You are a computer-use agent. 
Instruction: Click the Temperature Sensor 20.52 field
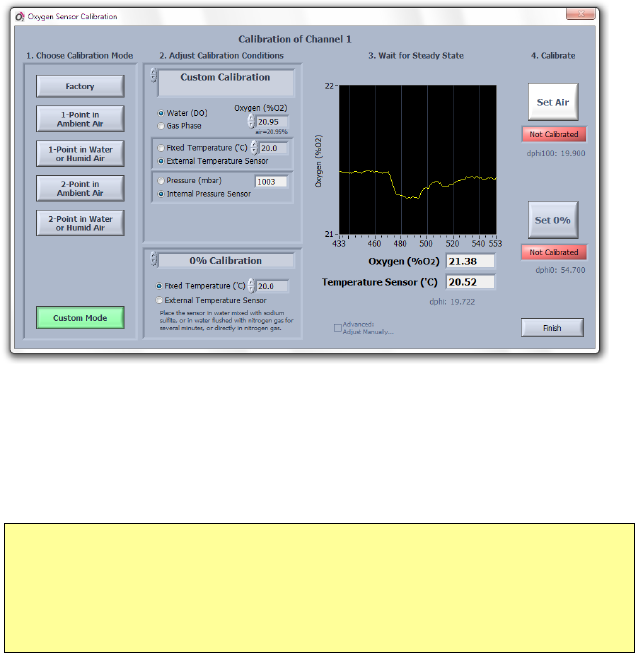[470, 282]
